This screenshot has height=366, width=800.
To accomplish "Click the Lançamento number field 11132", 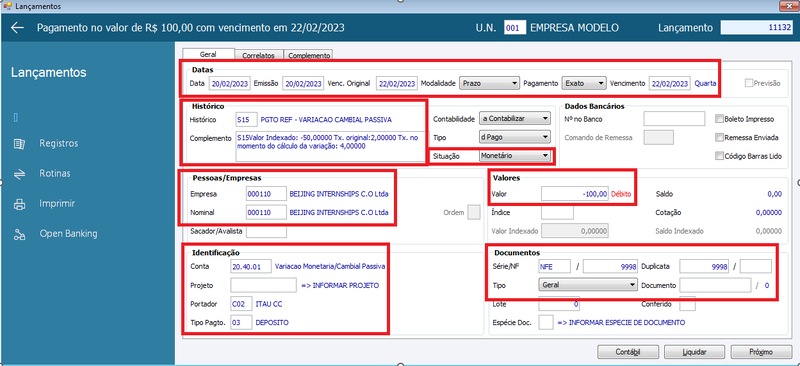I will [x=757, y=28].
